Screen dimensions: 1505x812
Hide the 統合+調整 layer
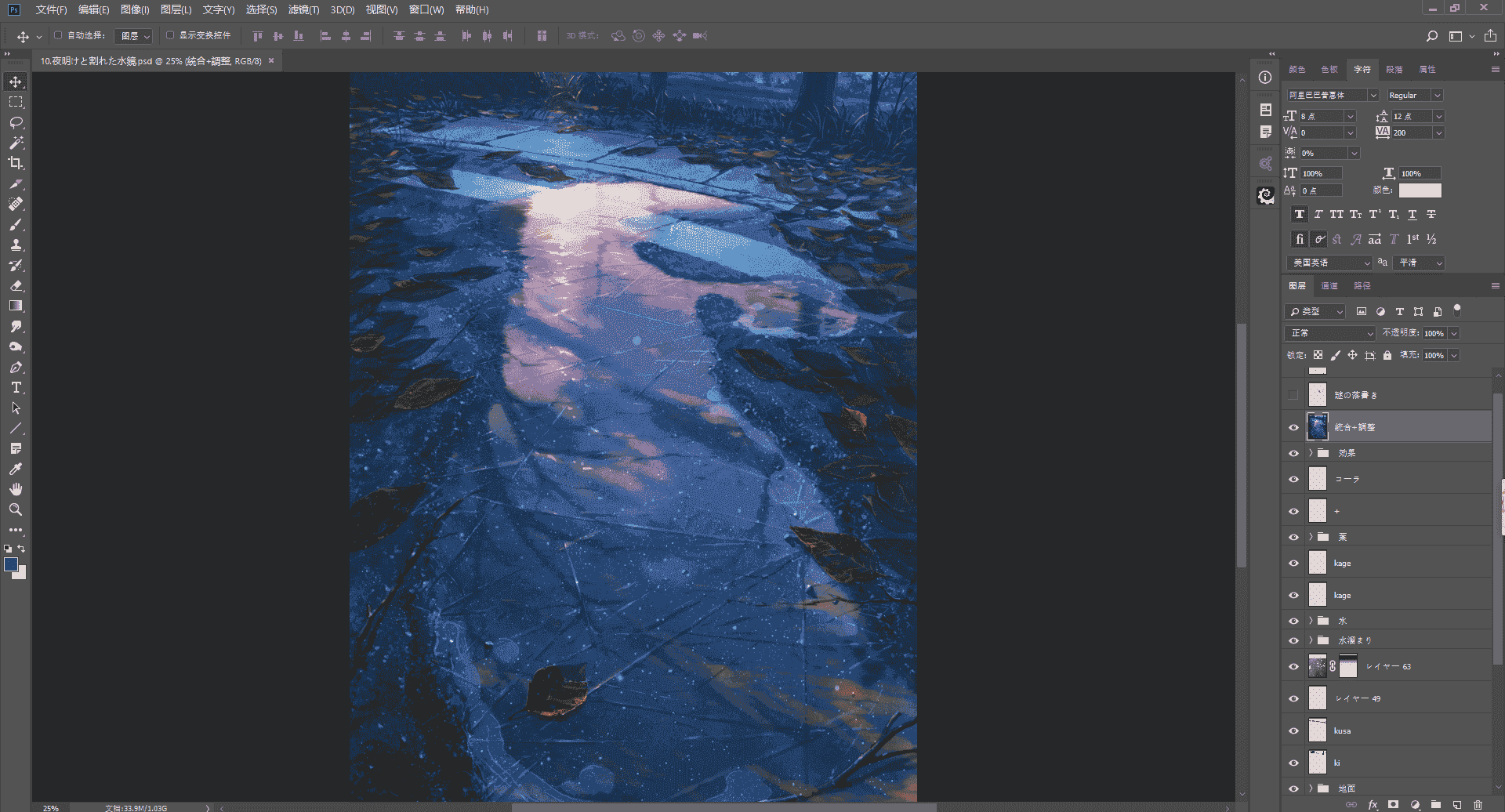(x=1293, y=427)
